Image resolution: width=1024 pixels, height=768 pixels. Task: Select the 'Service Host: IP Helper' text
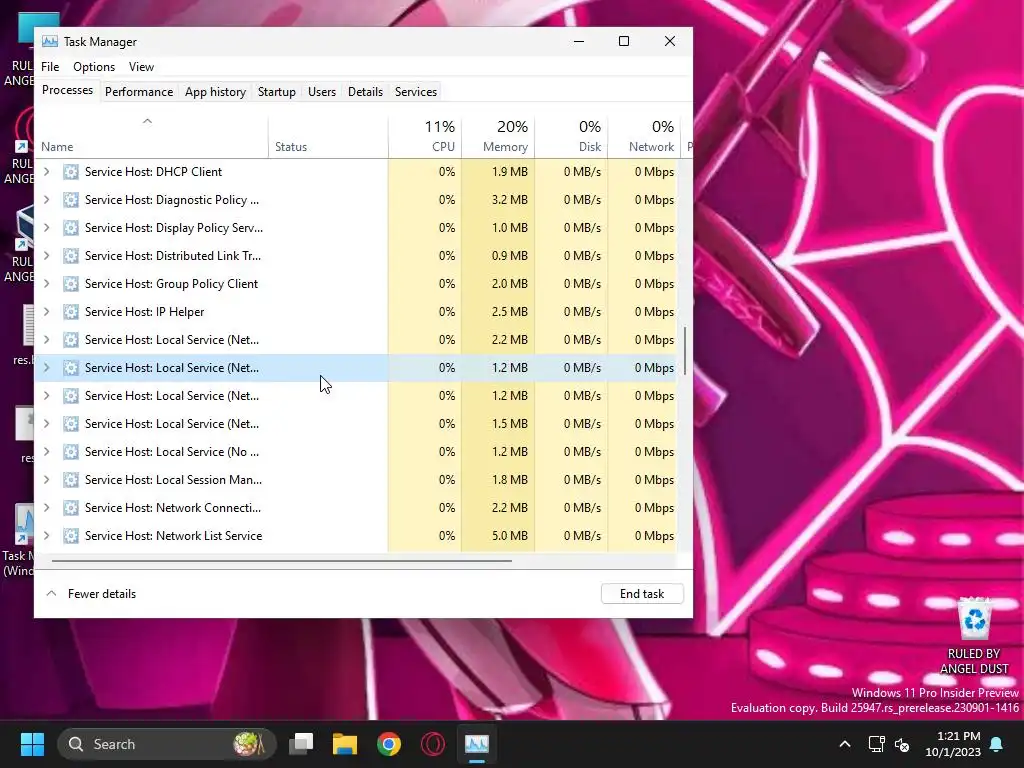click(144, 312)
